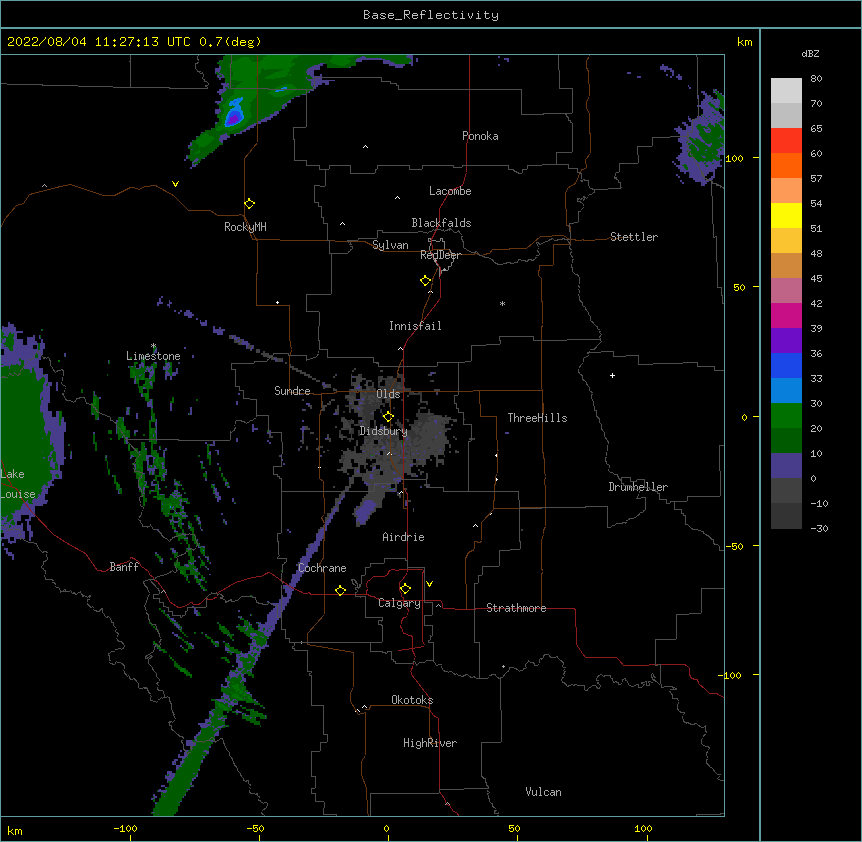Click the HighRiver map label

430,743
